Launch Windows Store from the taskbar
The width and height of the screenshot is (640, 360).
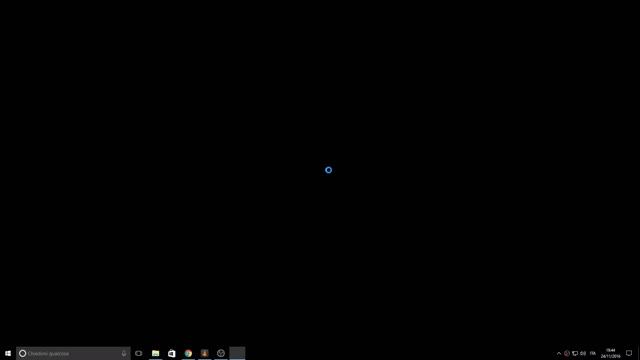[x=172, y=353]
